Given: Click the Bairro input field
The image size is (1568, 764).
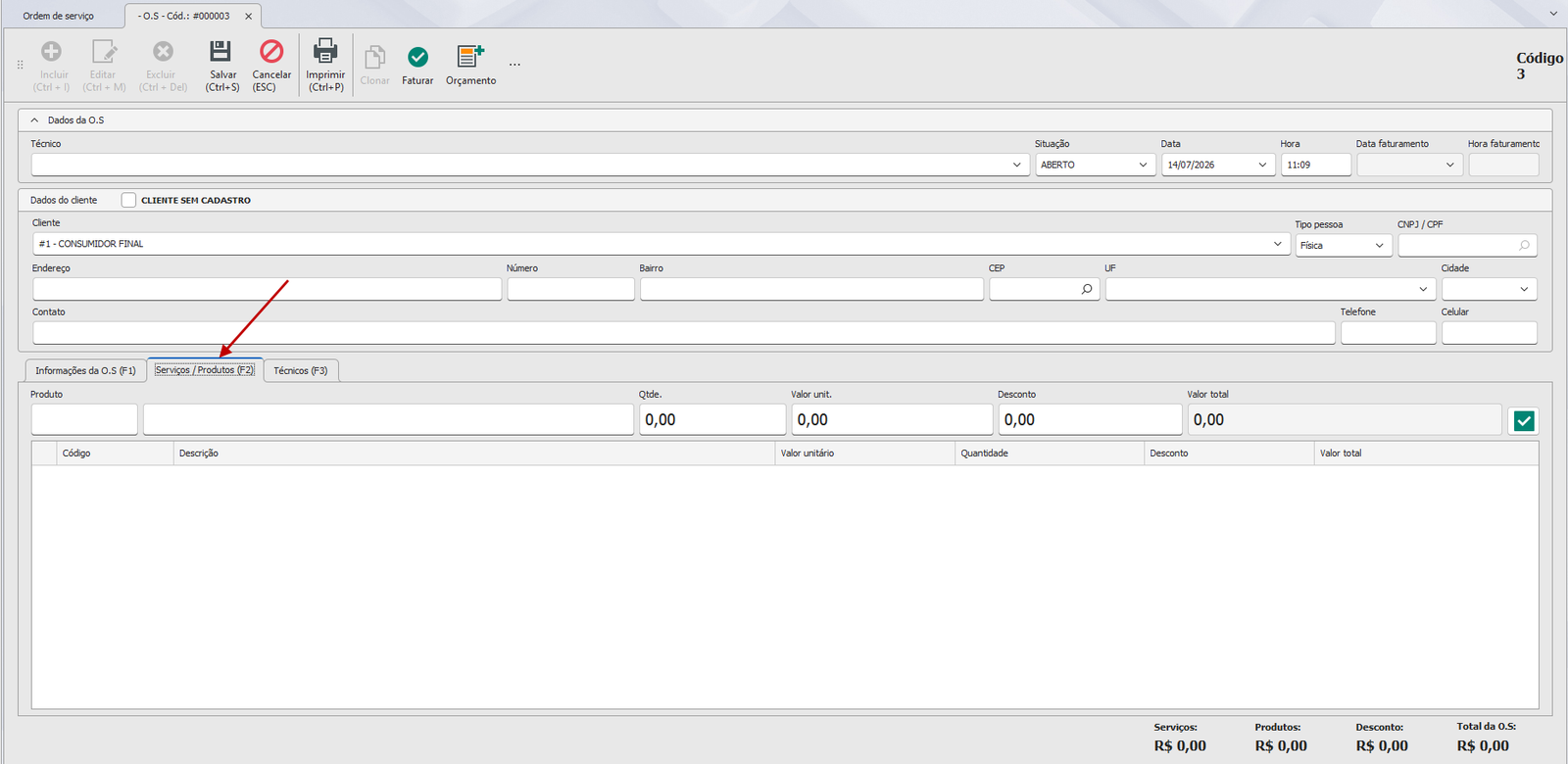Looking at the screenshot, I should (811, 289).
